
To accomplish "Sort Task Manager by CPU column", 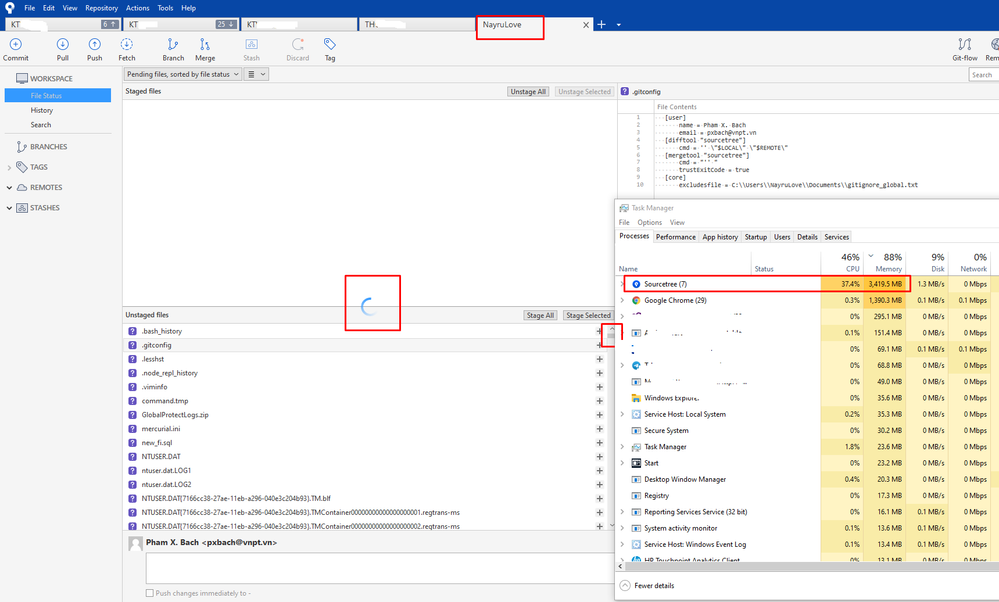I will (842, 262).
